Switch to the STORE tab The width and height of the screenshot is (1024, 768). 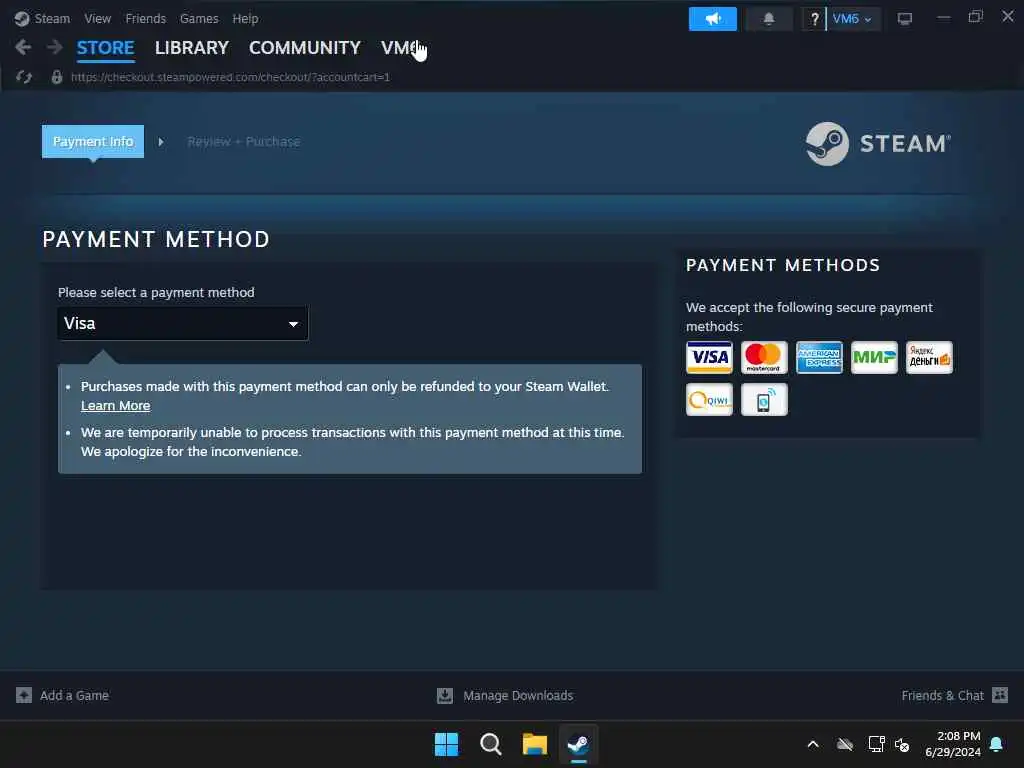pyautogui.click(x=105, y=48)
